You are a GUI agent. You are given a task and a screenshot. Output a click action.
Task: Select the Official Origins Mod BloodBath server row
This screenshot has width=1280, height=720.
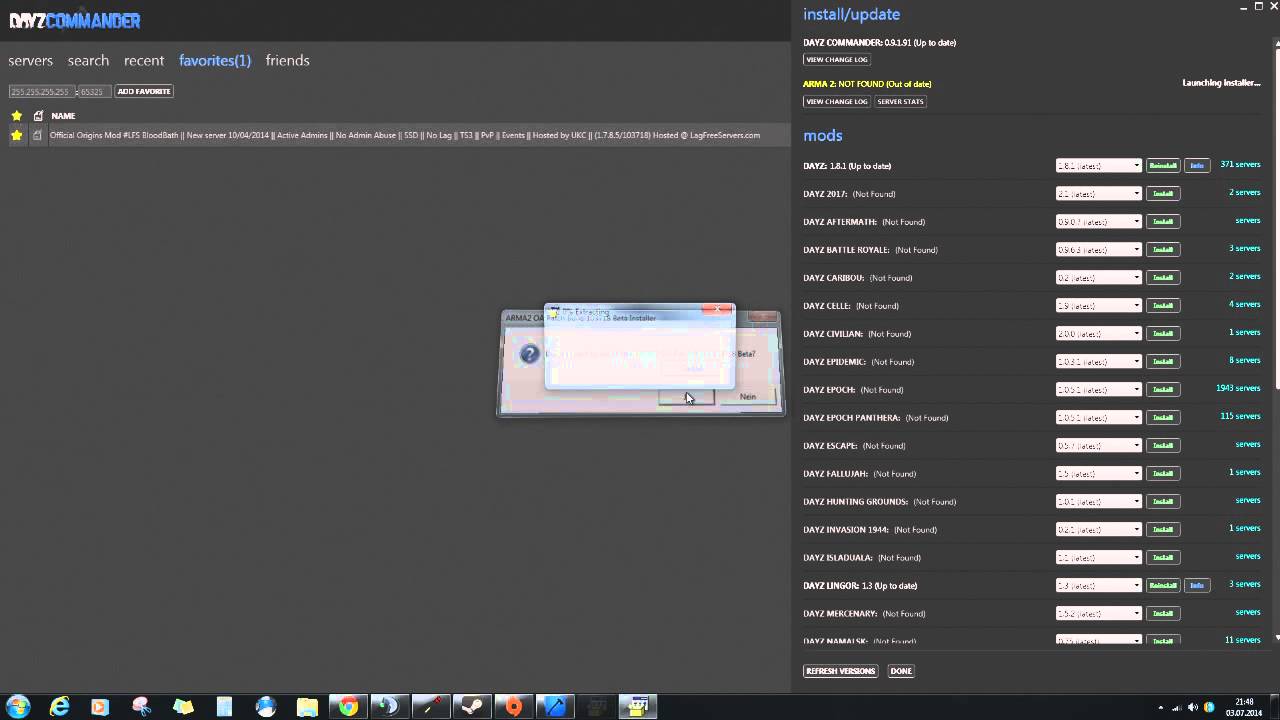(x=400, y=135)
